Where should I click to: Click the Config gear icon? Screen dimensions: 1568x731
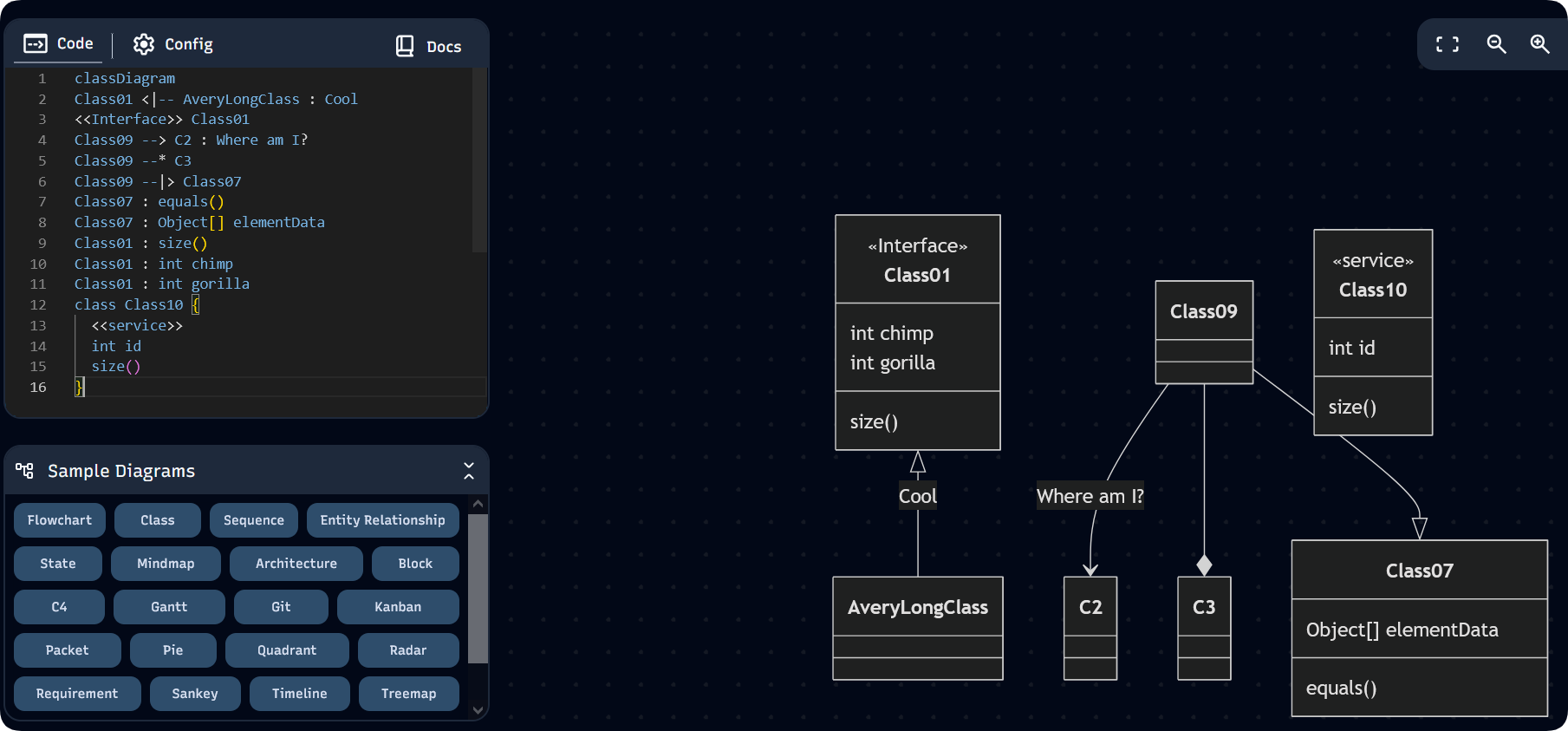coord(144,44)
